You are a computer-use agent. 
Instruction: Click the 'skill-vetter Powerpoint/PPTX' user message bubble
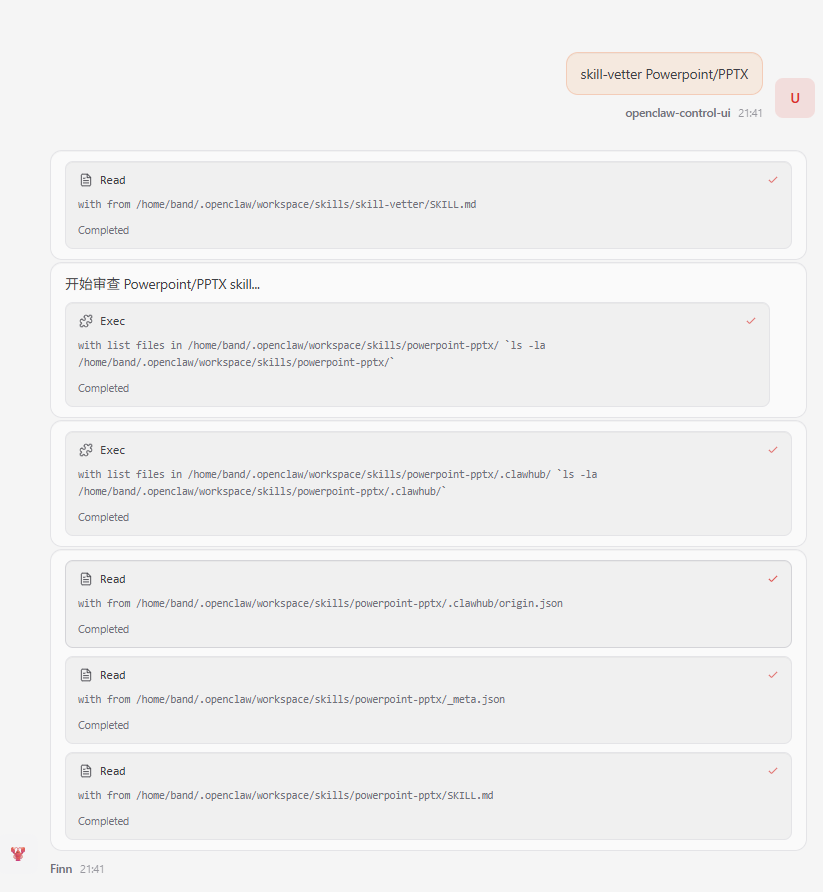coord(664,74)
